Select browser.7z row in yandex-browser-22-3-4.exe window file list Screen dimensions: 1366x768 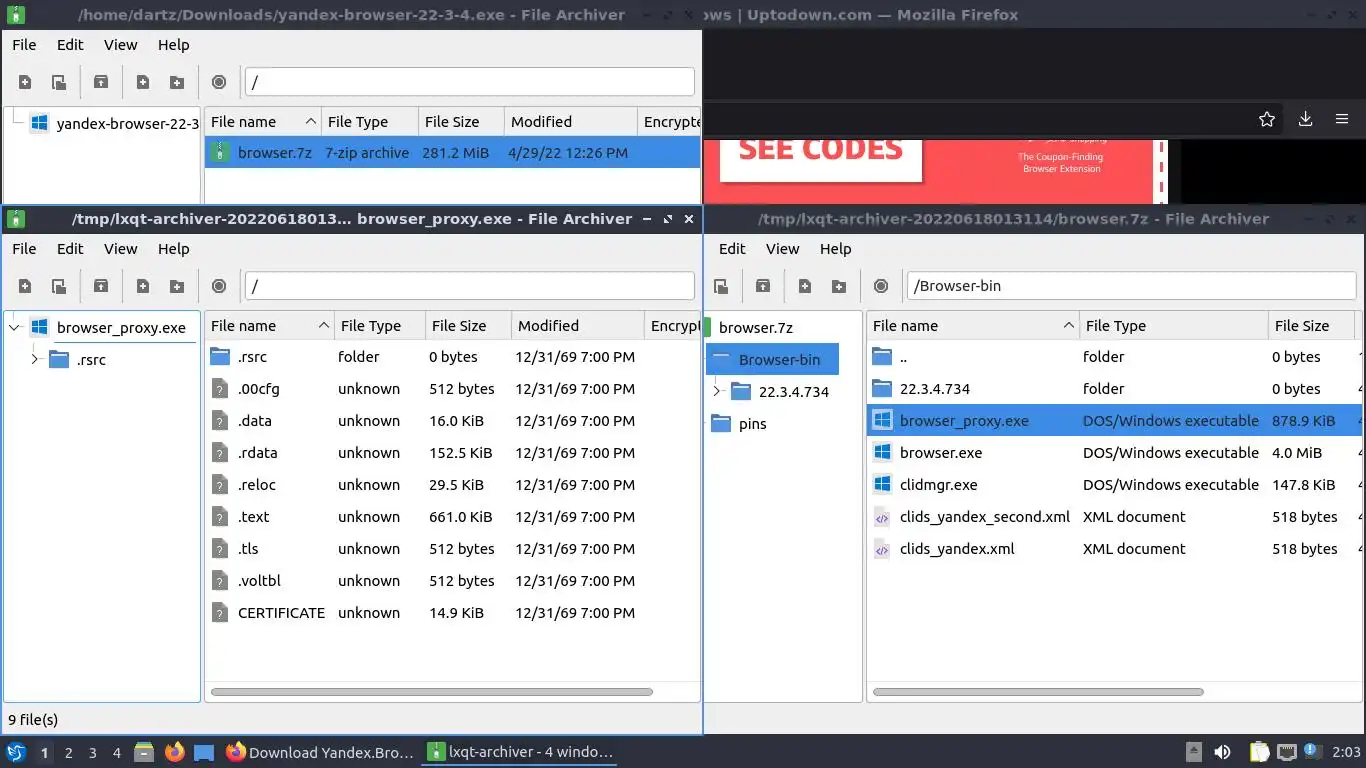452,153
